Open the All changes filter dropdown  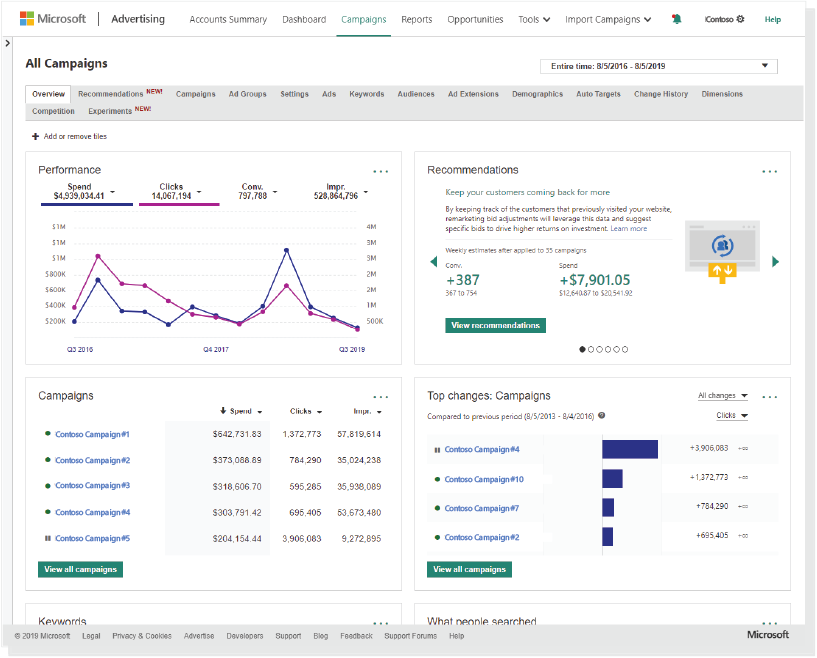tap(723, 396)
